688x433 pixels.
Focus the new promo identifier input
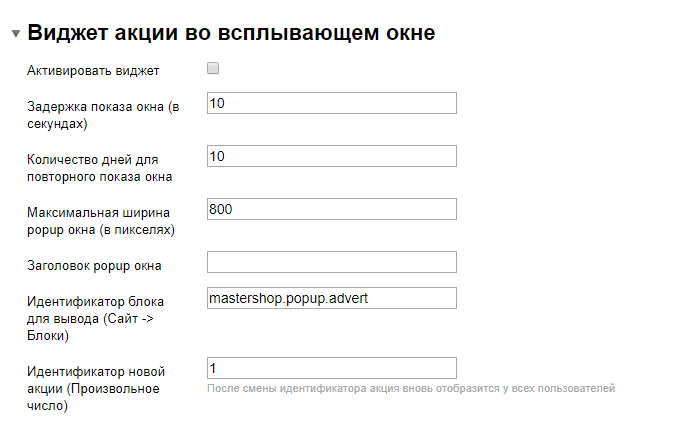[331, 368]
